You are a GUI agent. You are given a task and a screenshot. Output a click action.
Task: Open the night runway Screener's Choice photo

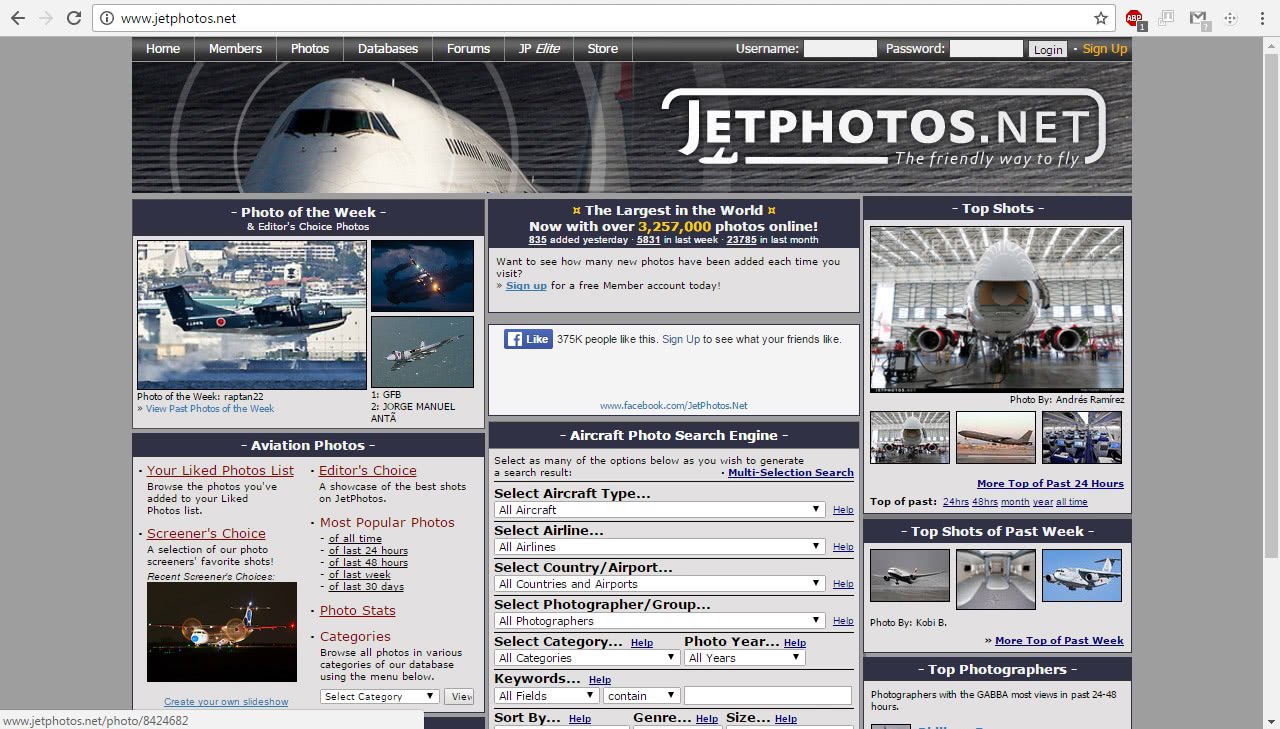[x=222, y=632]
